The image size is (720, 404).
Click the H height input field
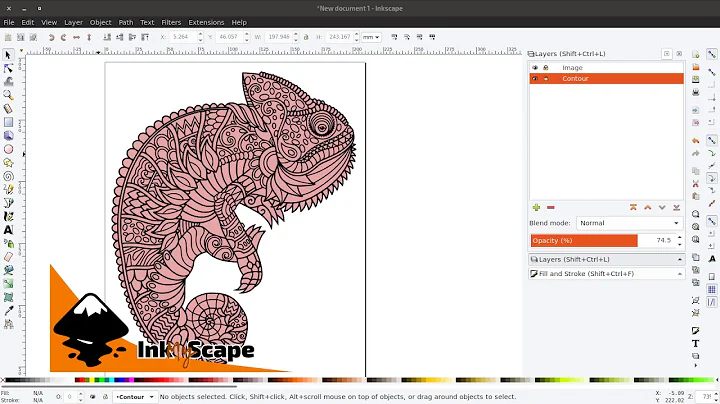338,37
